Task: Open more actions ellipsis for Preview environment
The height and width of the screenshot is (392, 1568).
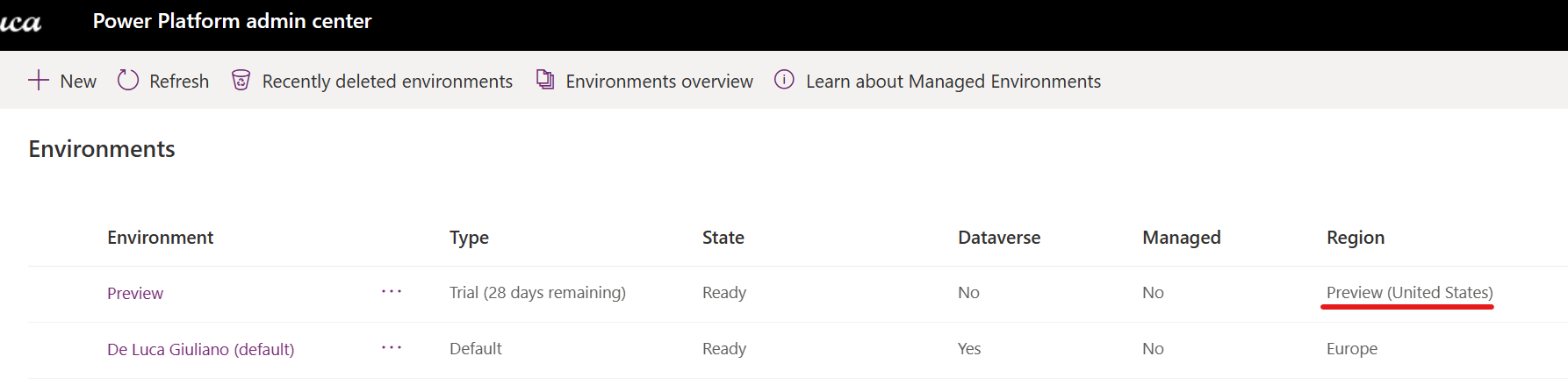Action: point(392,292)
